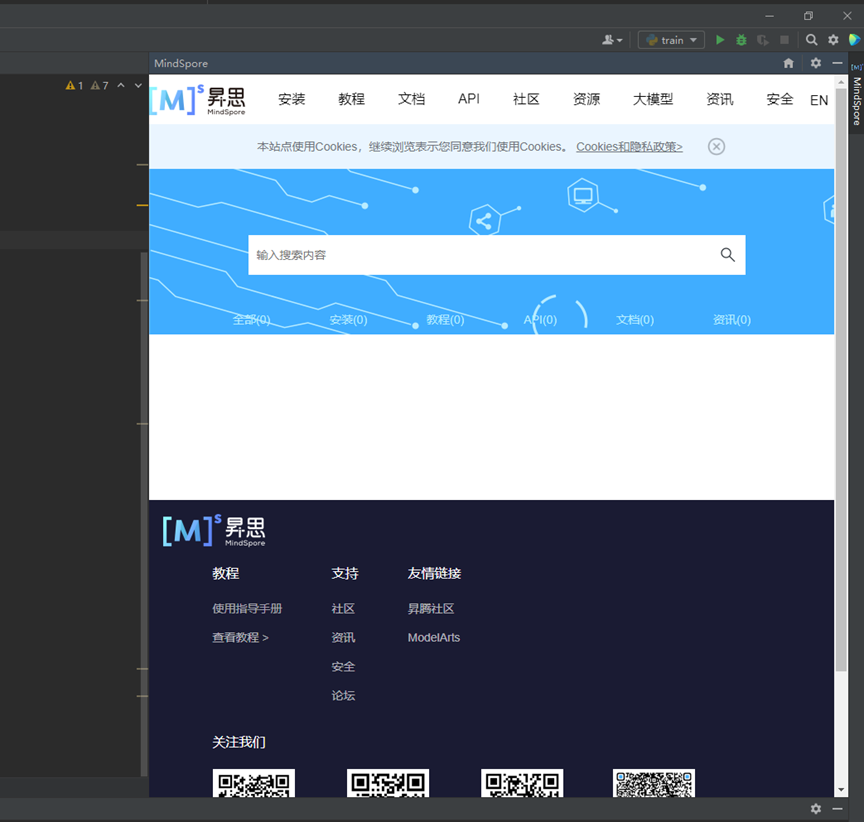Open Search Everywhere magnifier icon
Viewport: 864px width, 822px height.
(811, 40)
